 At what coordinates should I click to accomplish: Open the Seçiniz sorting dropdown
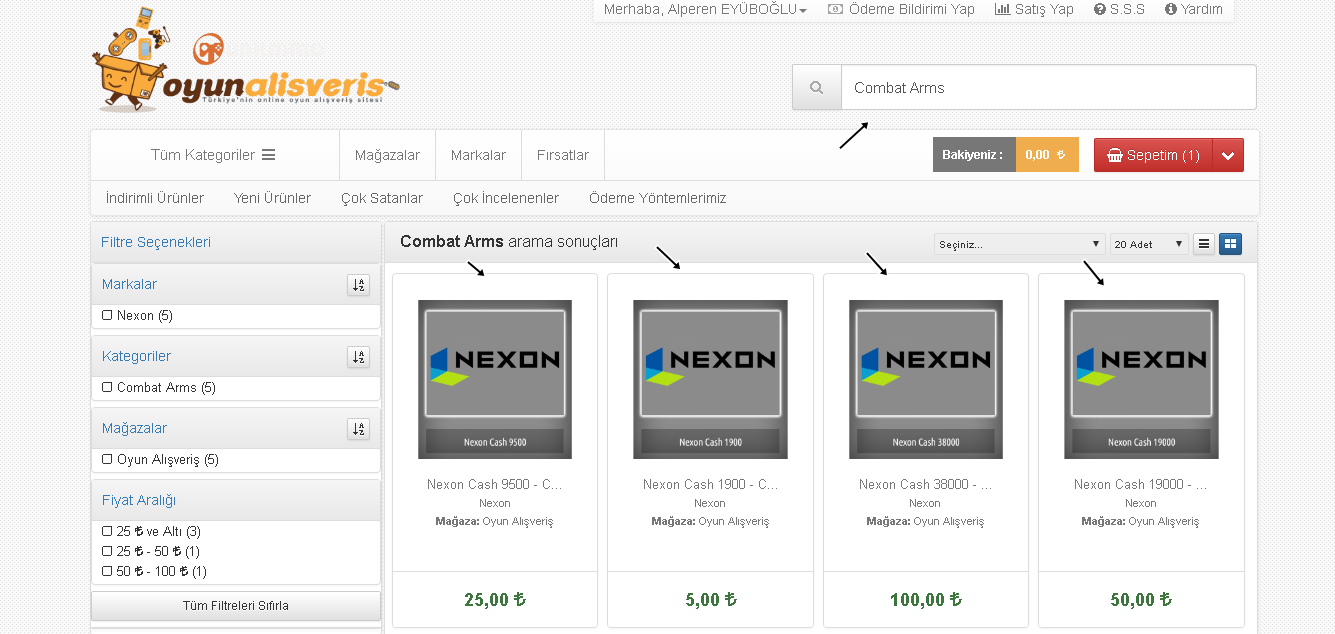pos(1019,244)
